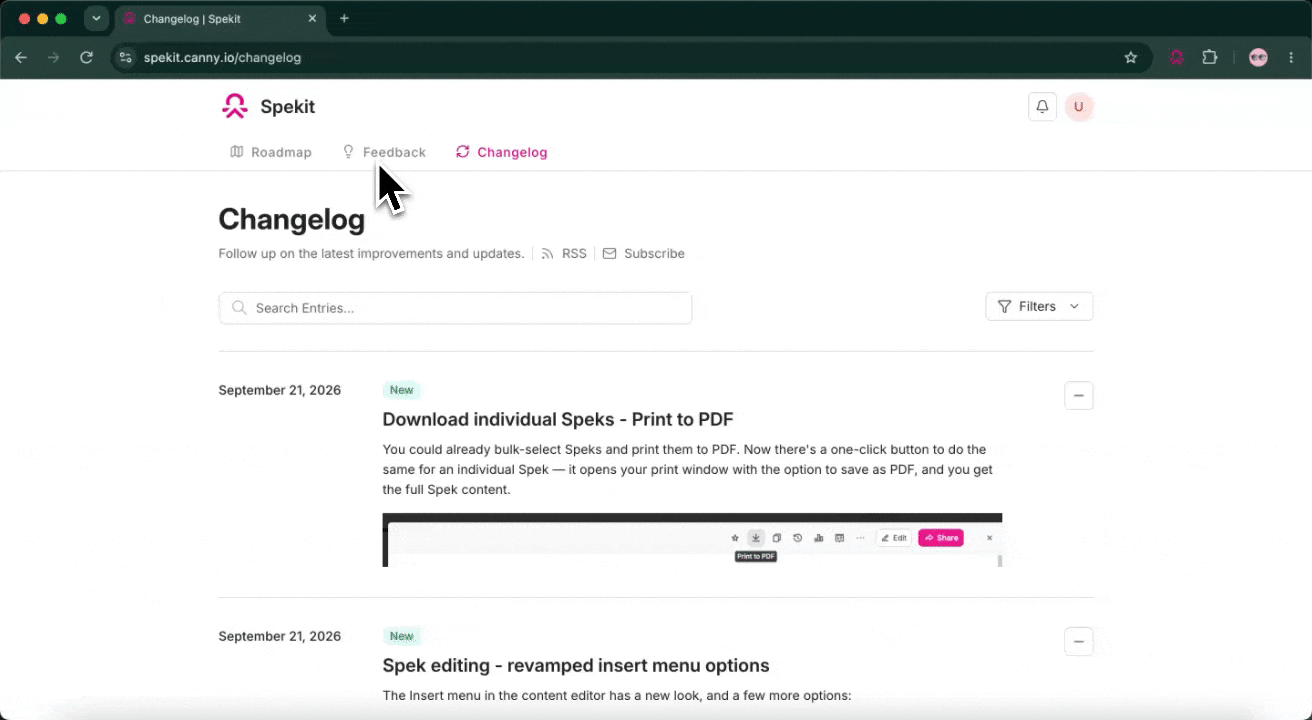Open the Chrome profile avatar

[x=1258, y=58]
